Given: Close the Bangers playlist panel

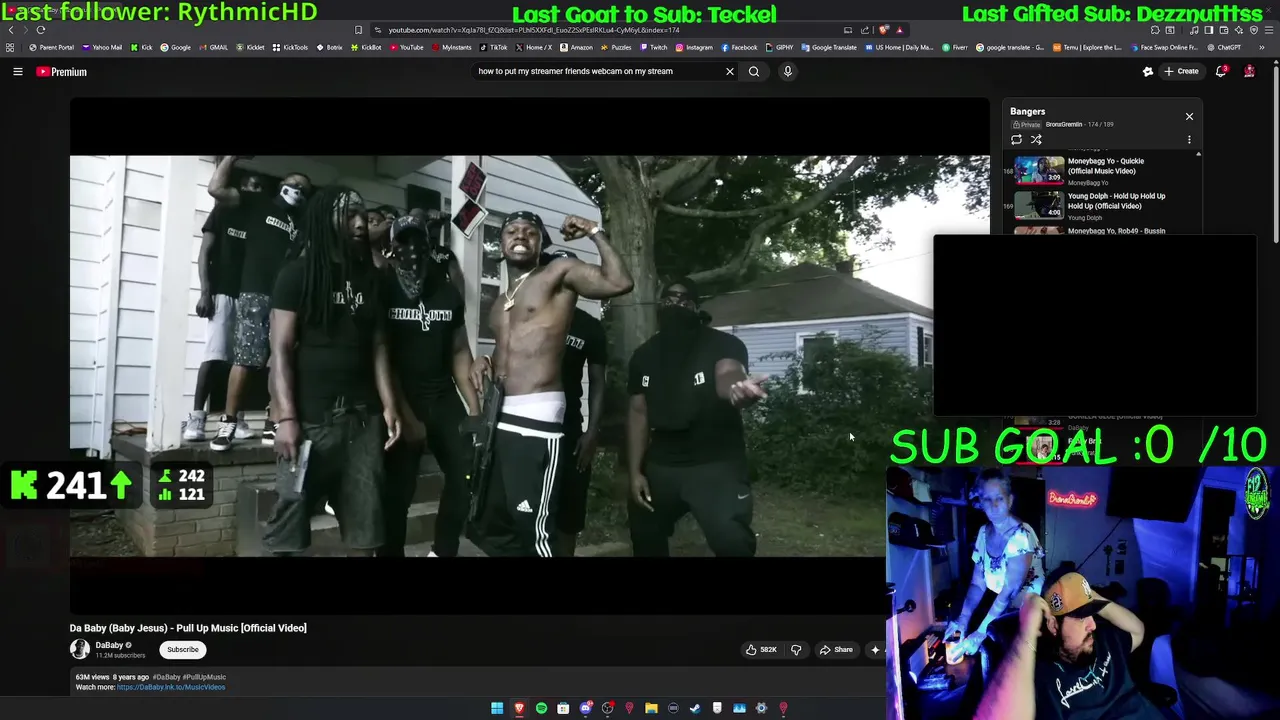Looking at the screenshot, I should tap(1189, 117).
